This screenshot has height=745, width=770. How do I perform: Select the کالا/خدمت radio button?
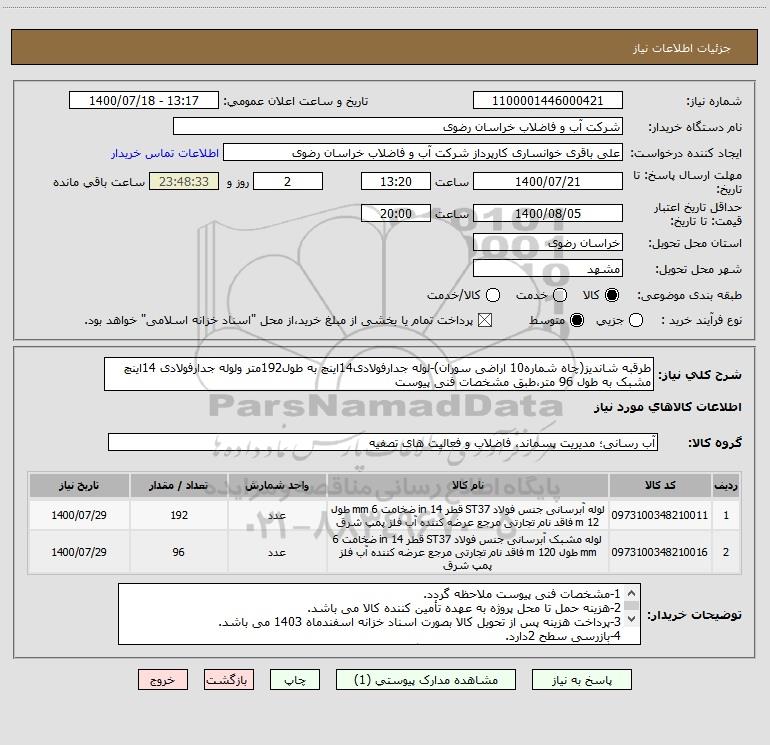click(493, 295)
